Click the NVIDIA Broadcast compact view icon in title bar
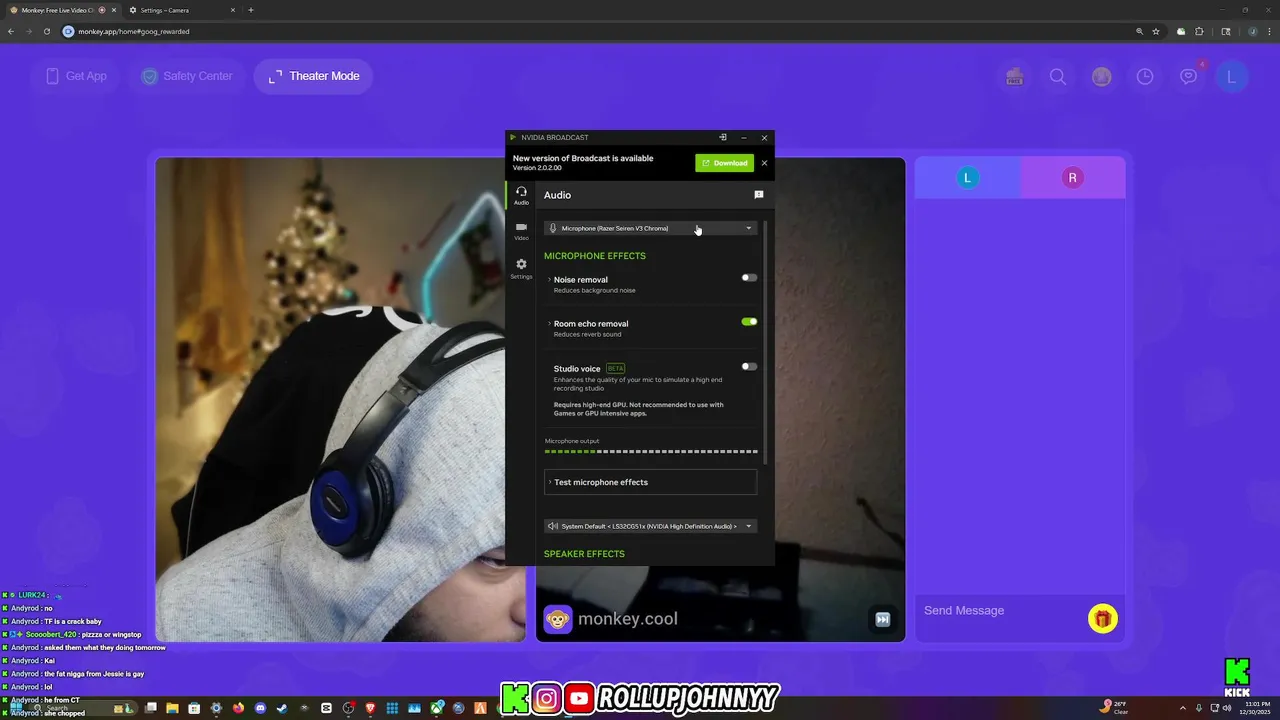 (x=723, y=138)
